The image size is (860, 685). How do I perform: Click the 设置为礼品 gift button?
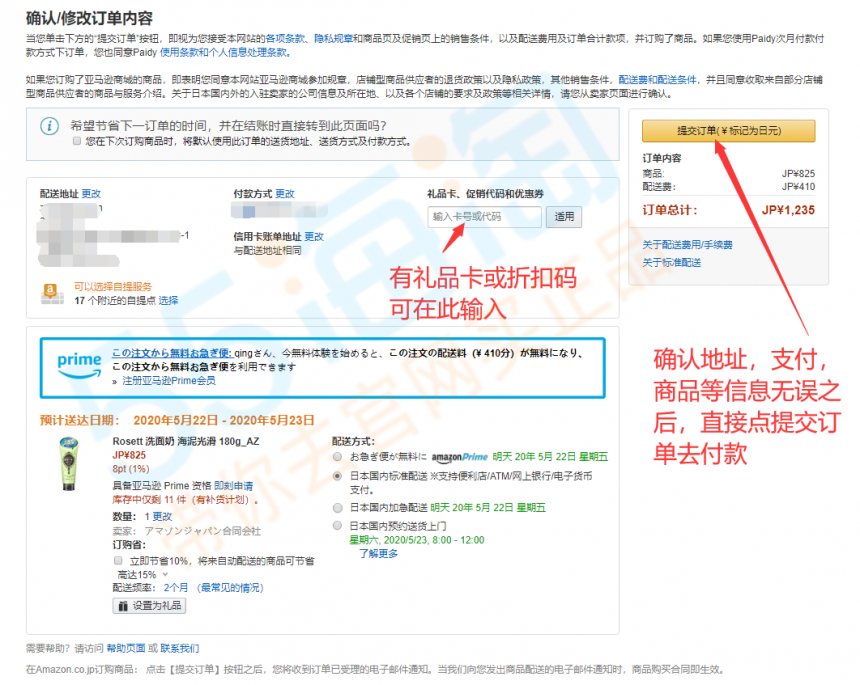(x=149, y=606)
